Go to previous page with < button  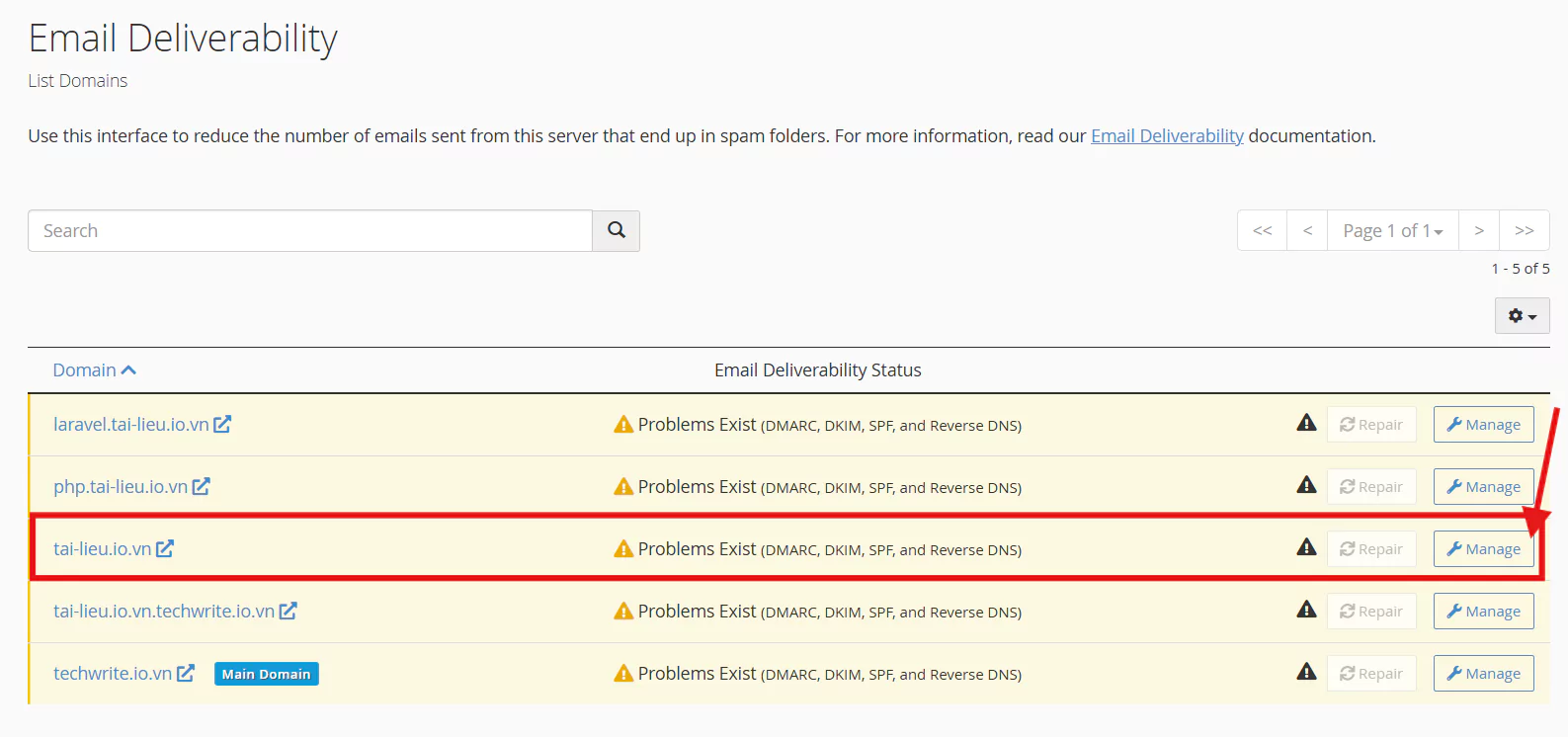point(1307,230)
